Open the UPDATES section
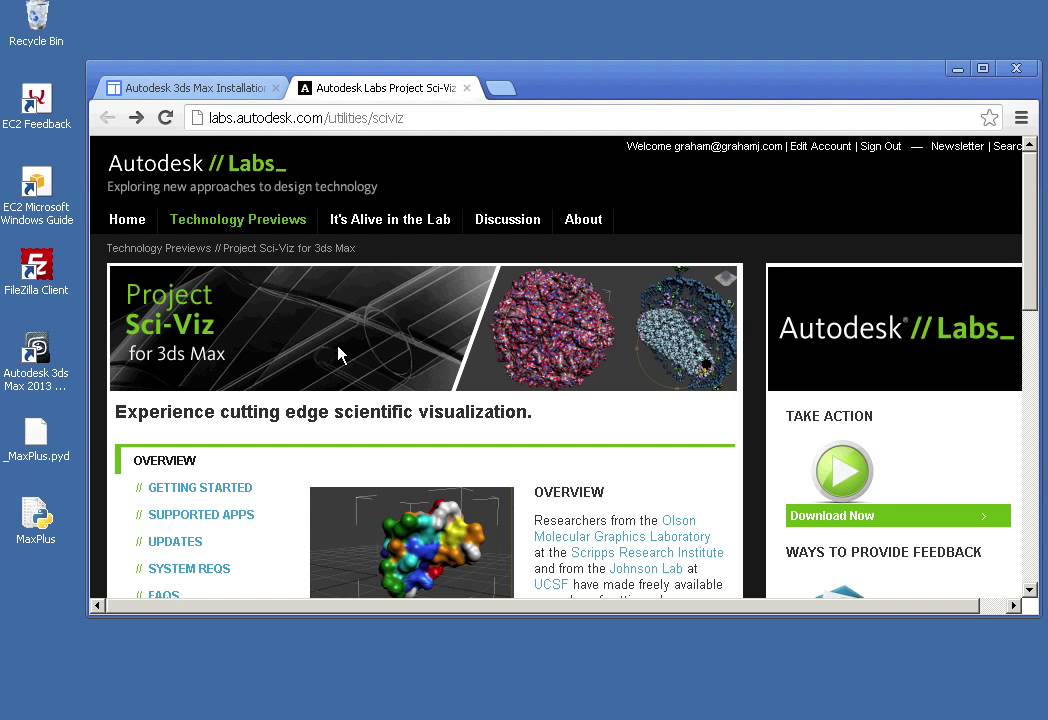This screenshot has width=1048, height=720. (x=175, y=542)
